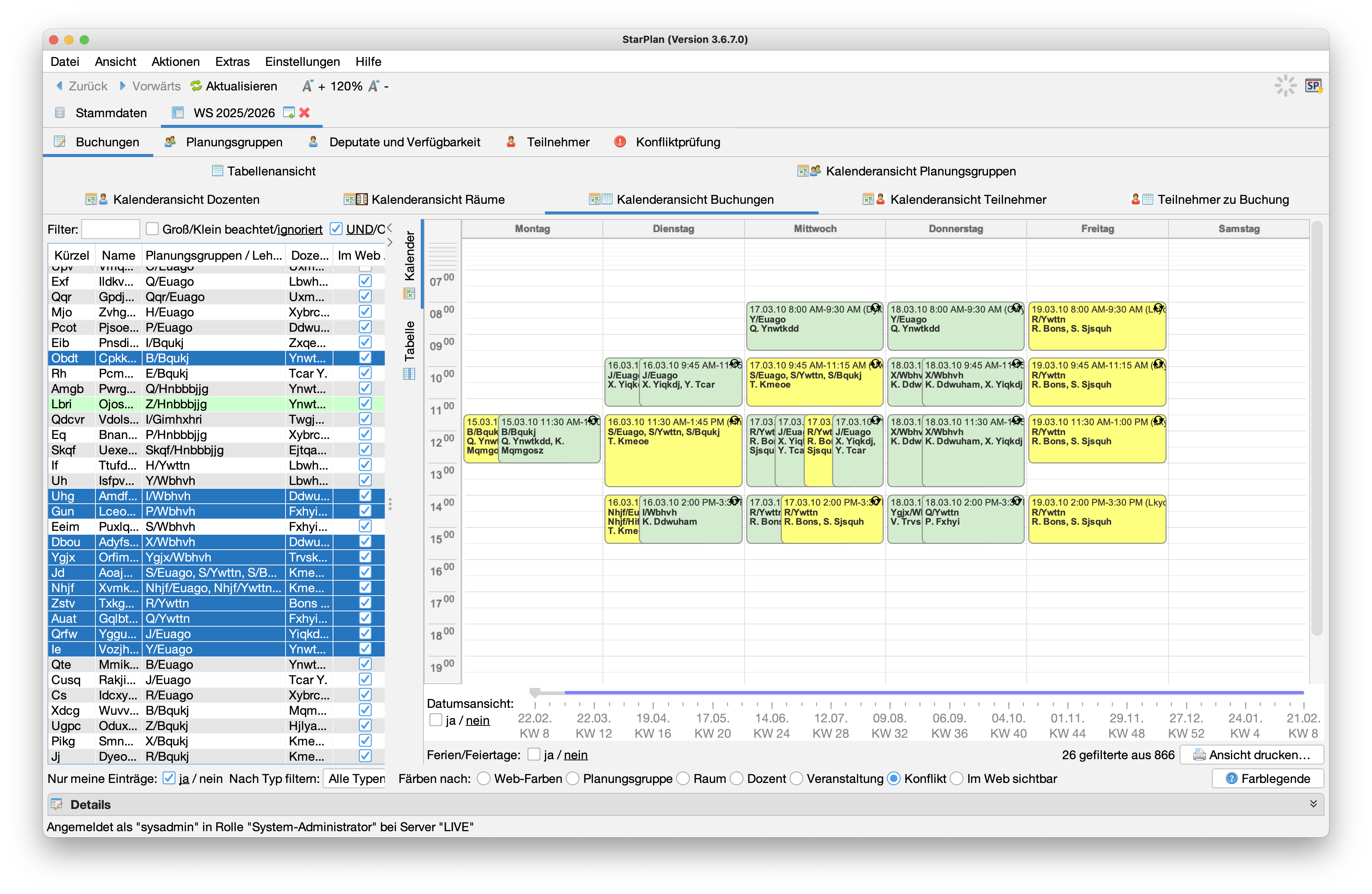This screenshot has width=1372, height=894.
Task: Close the WS 2025/2026 tab with the red X
Action: point(304,113)
